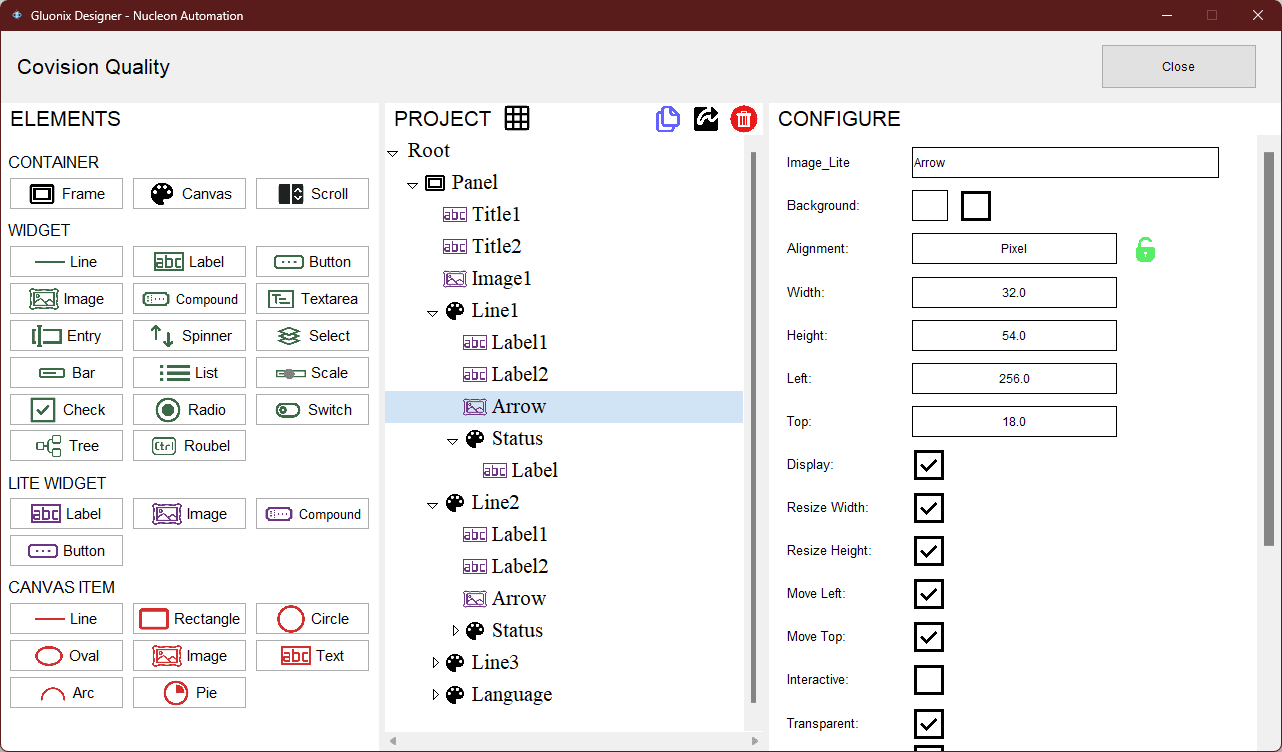Click the green unlock icon beside Alignment
Image resolution: width=1282 pixels, height=752 pixels.
(x=1145, y=249)
